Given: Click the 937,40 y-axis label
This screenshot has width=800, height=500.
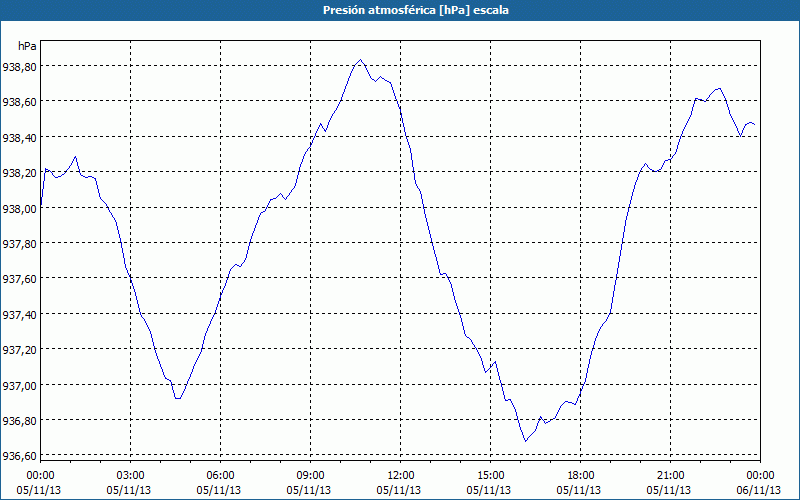Looking at the screenshot, I should point(19,315).
